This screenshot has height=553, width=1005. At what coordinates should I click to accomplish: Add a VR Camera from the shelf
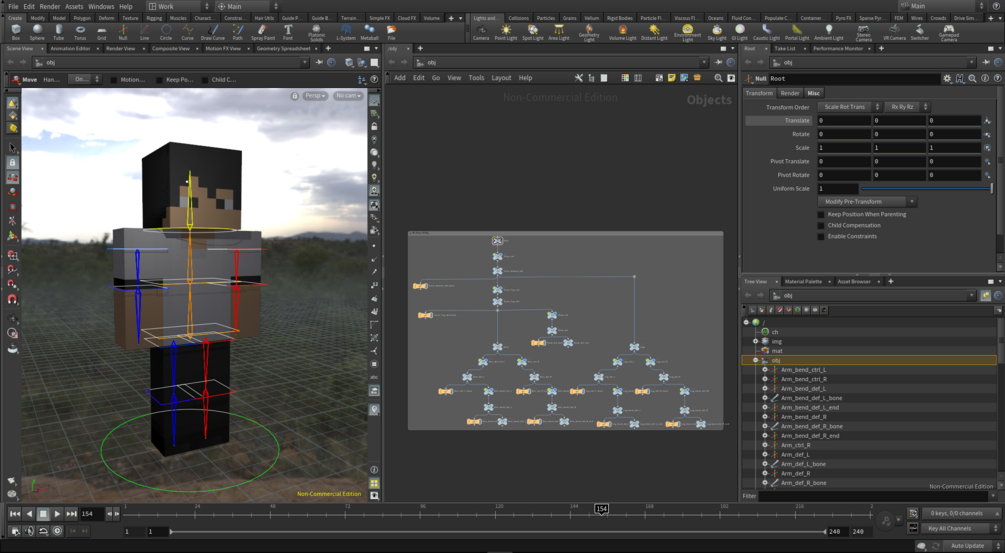[894, 32]
